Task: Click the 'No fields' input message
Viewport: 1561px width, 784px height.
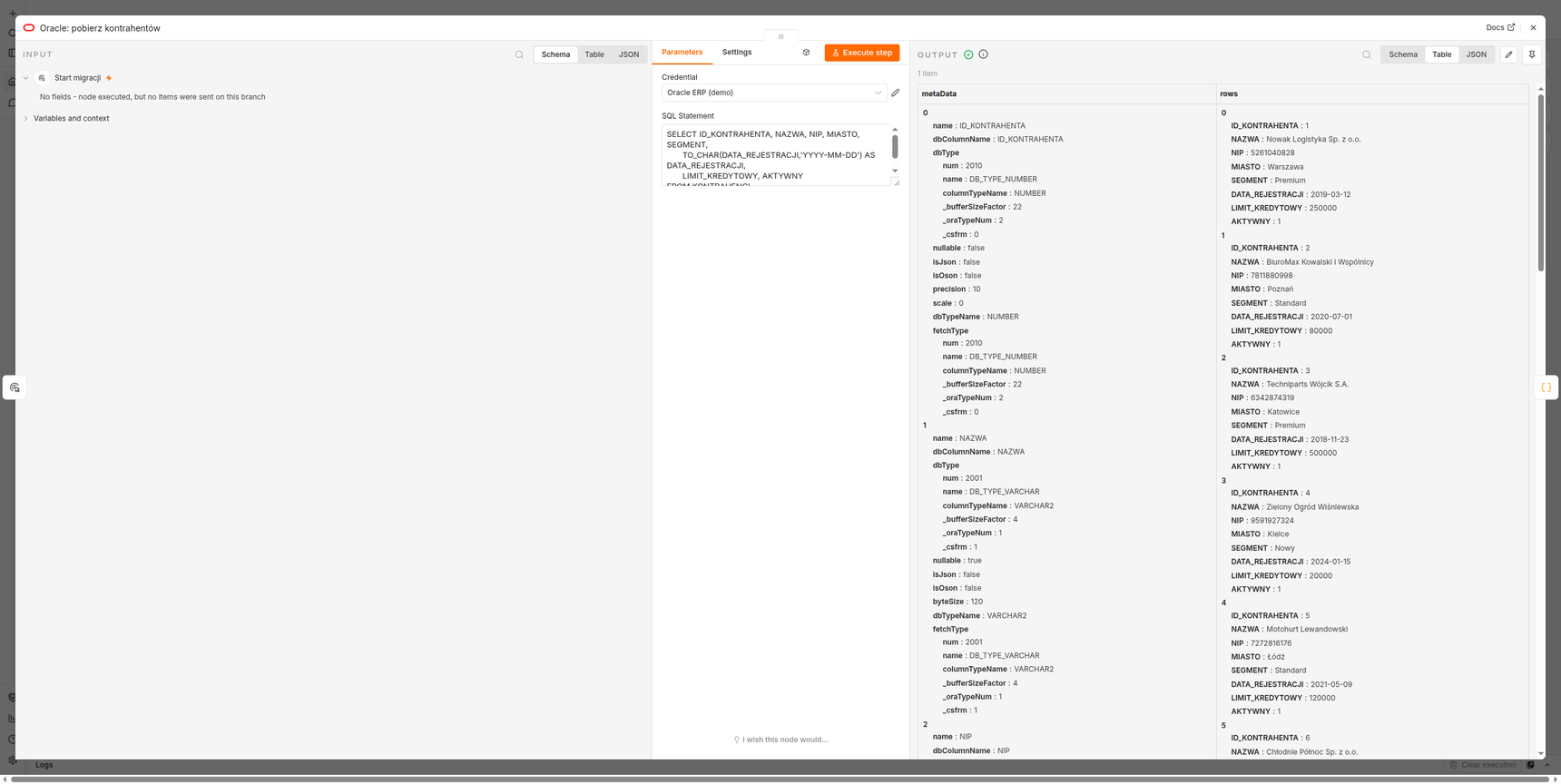Action: pos(152,97)
